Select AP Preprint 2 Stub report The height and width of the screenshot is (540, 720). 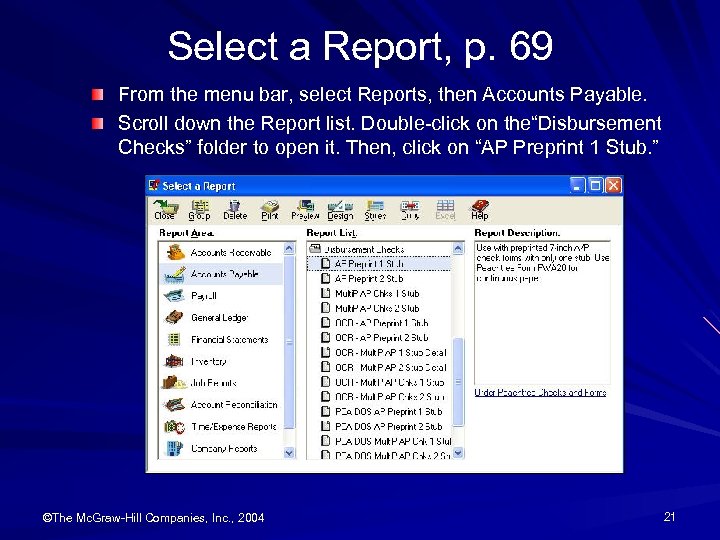click(x=362, y=279)
